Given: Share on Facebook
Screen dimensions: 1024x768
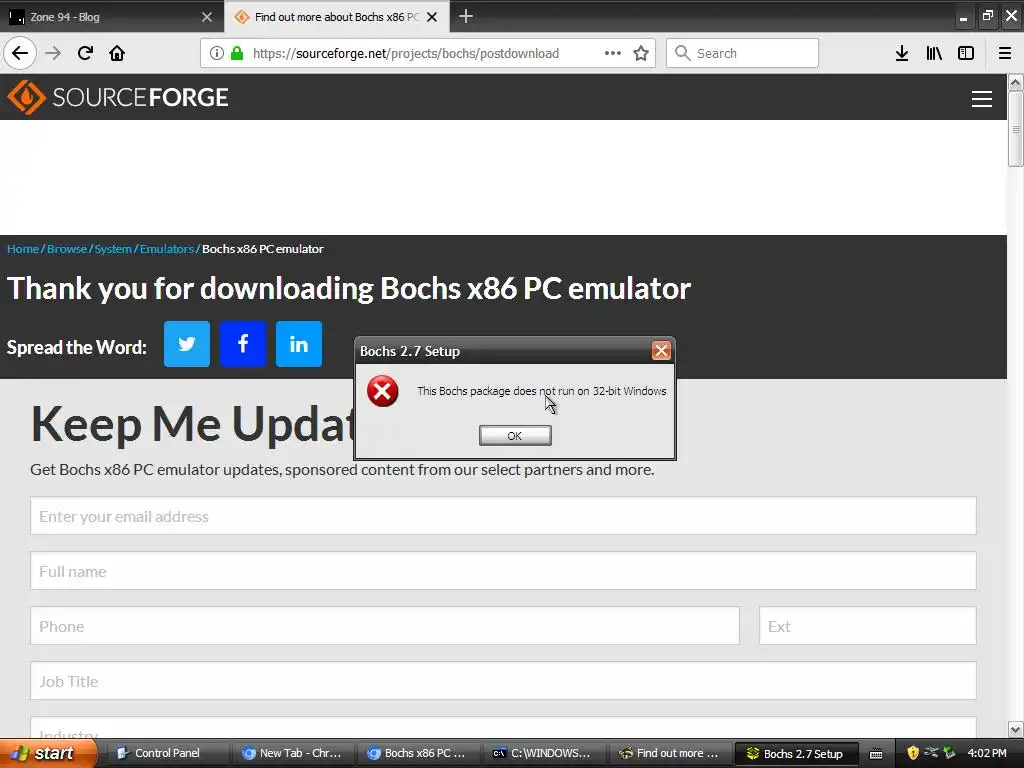Looking at the screenshot, I should pos(243,344).
